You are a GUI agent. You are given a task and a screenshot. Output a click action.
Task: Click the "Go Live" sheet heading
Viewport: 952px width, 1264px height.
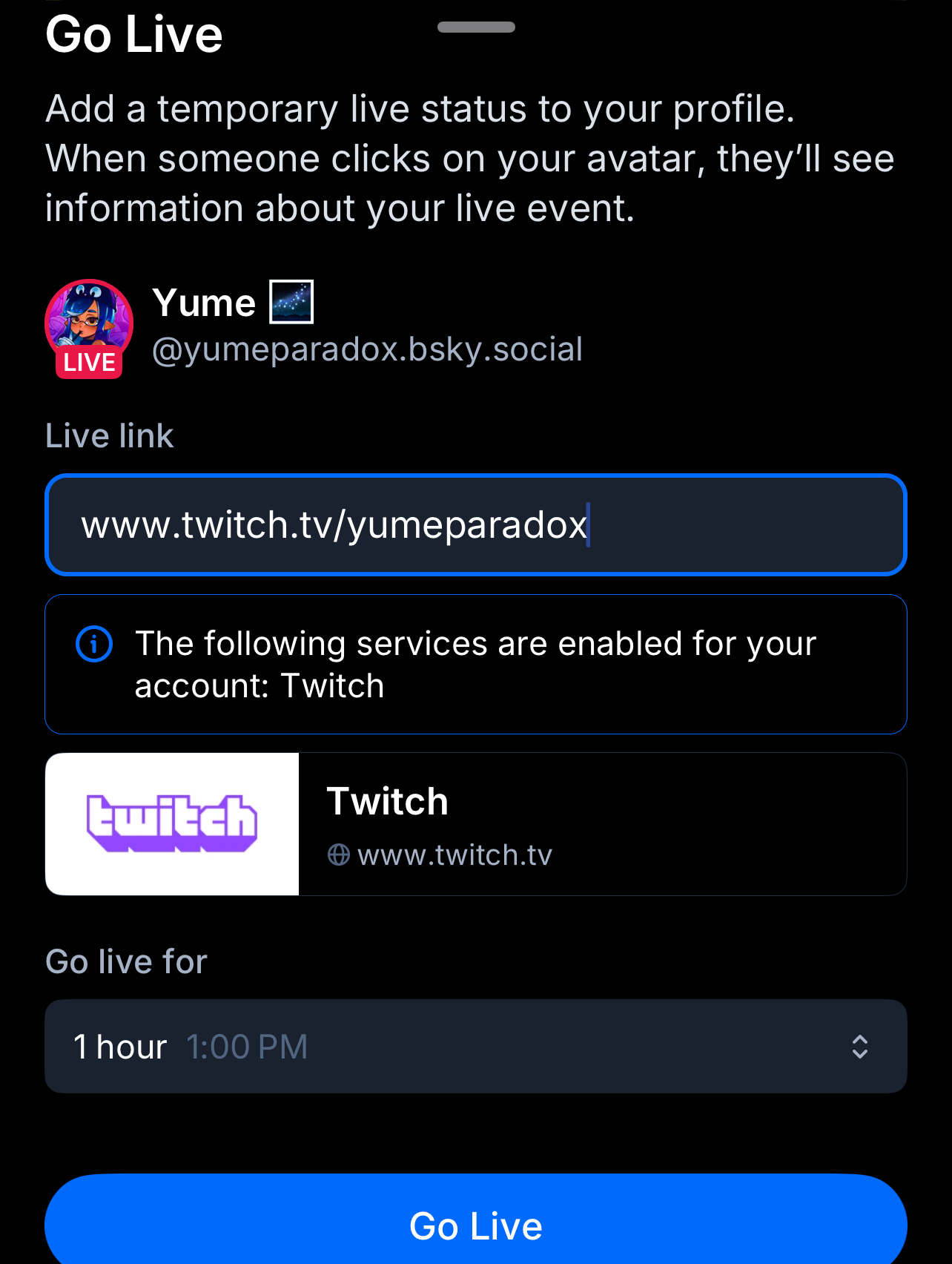click(x=134, y=34)
